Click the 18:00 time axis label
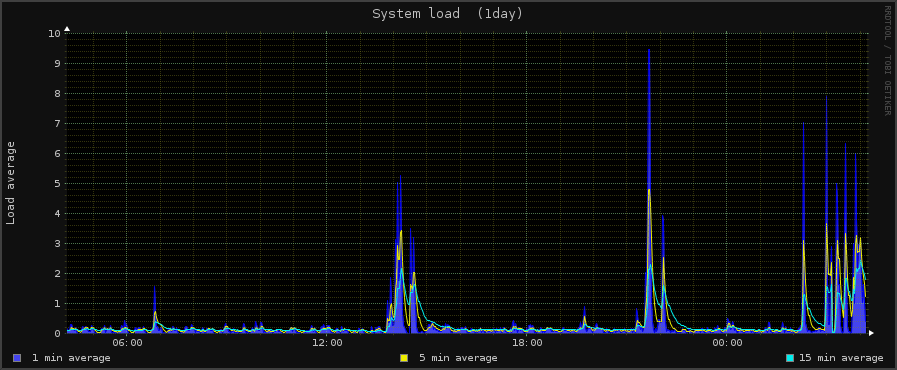897x370 pixels. (x=527, y=343)
